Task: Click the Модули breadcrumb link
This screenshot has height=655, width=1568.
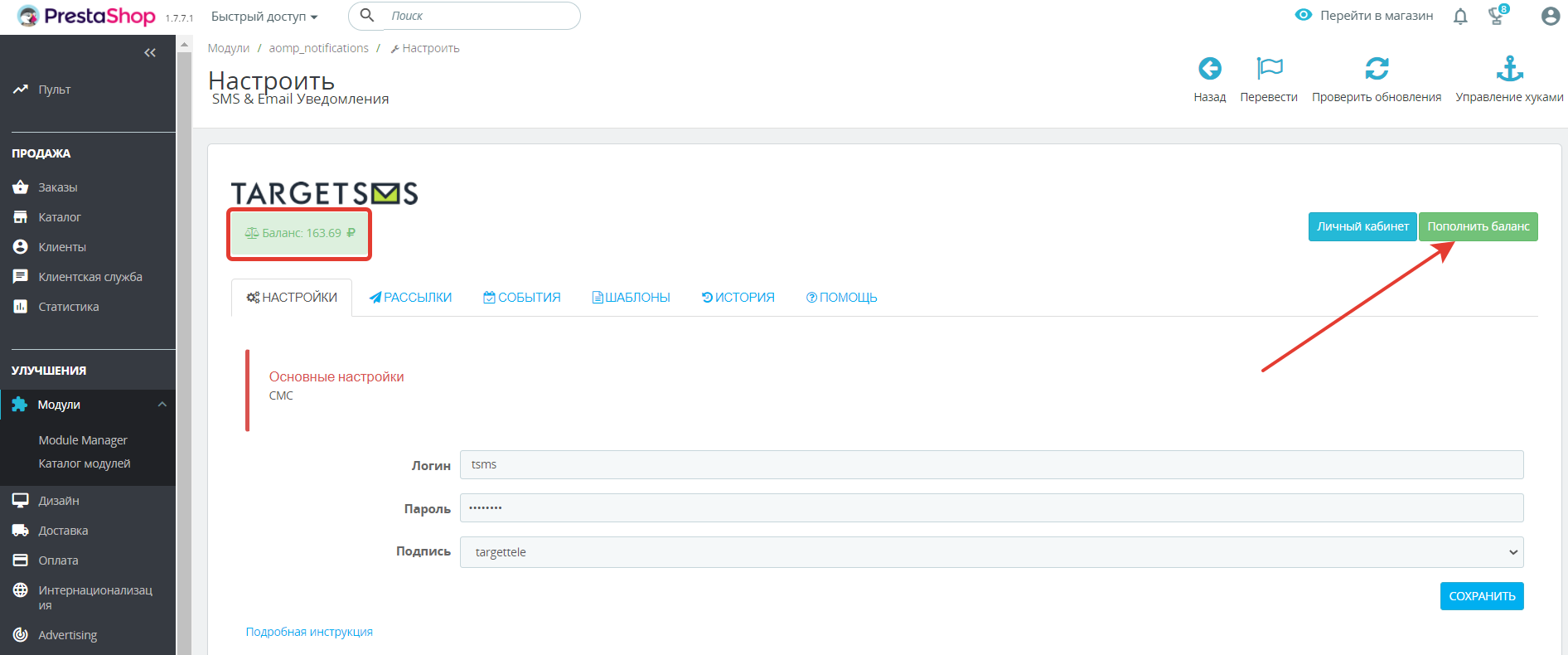Action: click(x=228, y=48)
